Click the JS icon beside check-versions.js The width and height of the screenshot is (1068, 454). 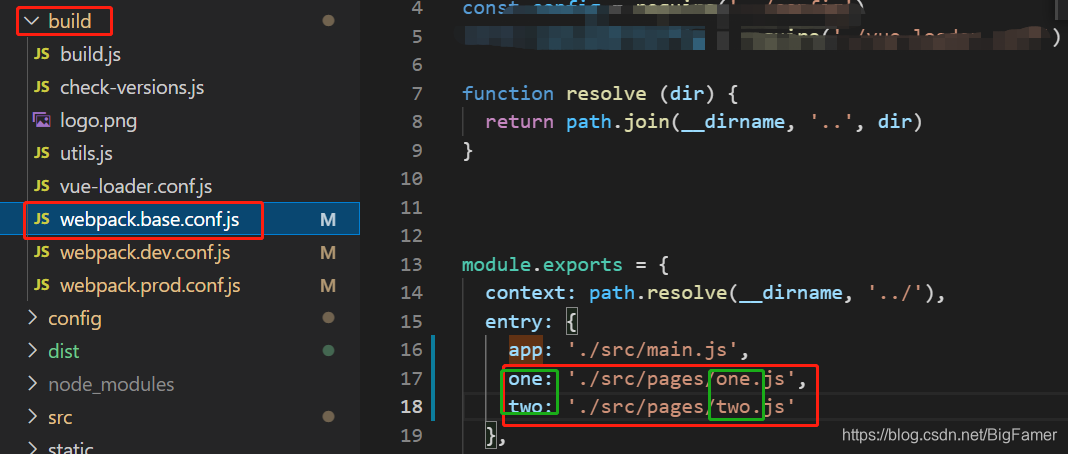point(42,87)
